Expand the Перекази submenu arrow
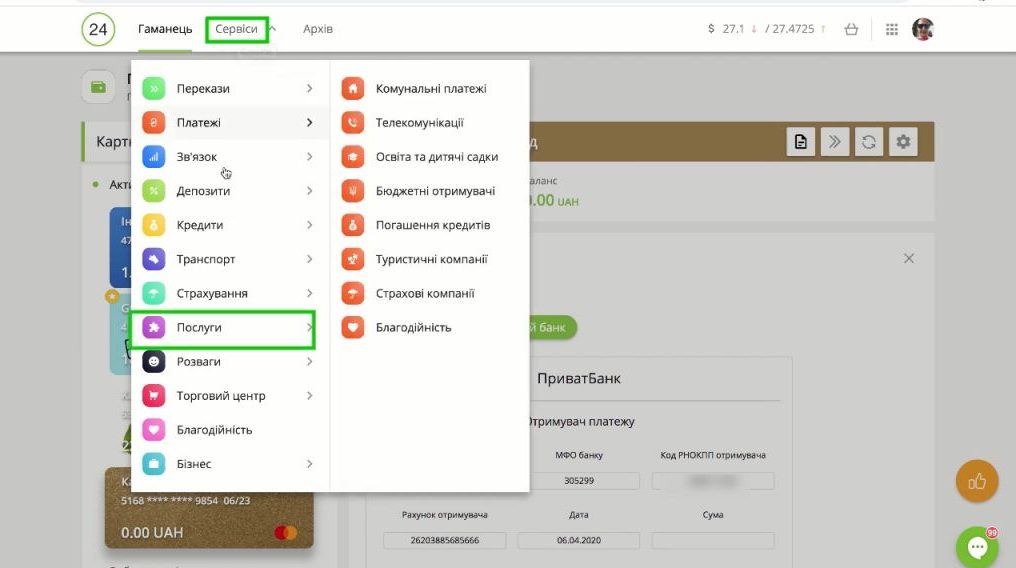 tap(310, 89)
